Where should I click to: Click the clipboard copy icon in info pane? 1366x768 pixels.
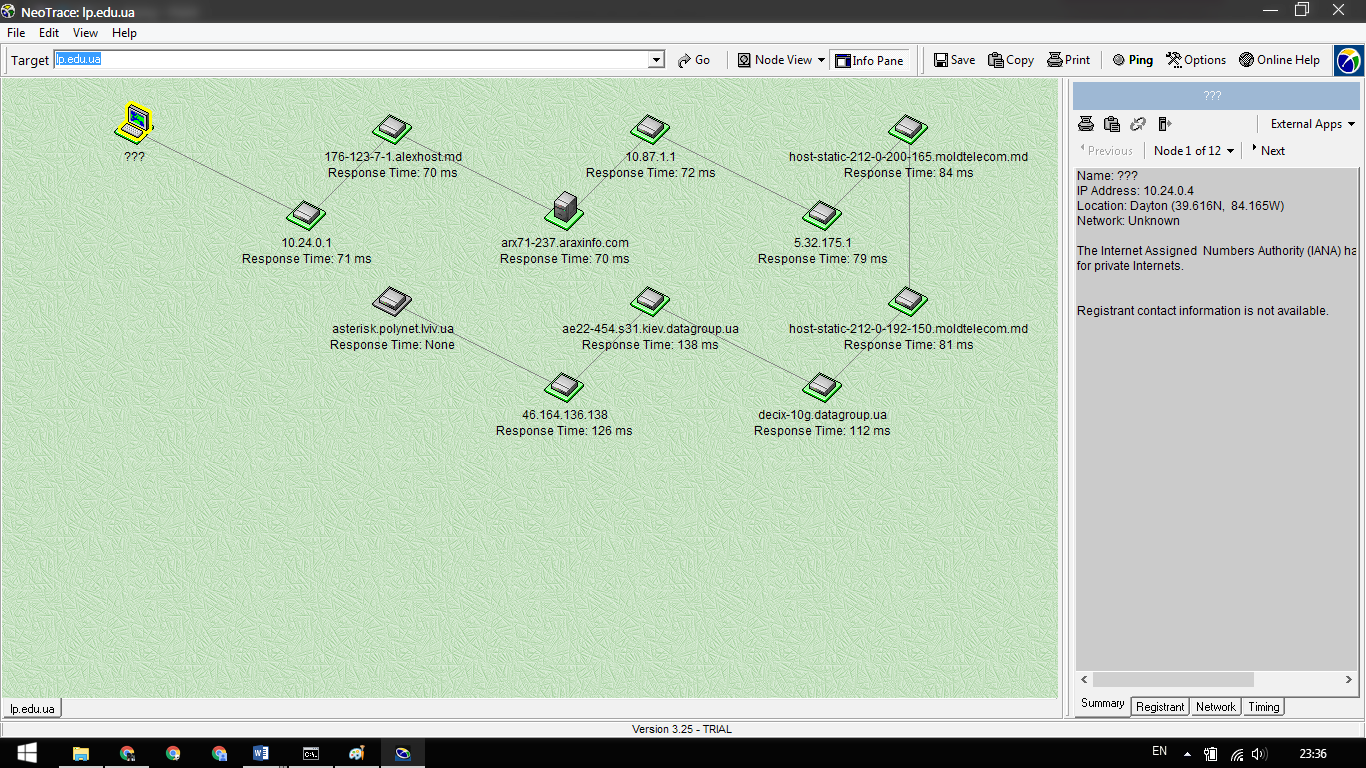1112,124
